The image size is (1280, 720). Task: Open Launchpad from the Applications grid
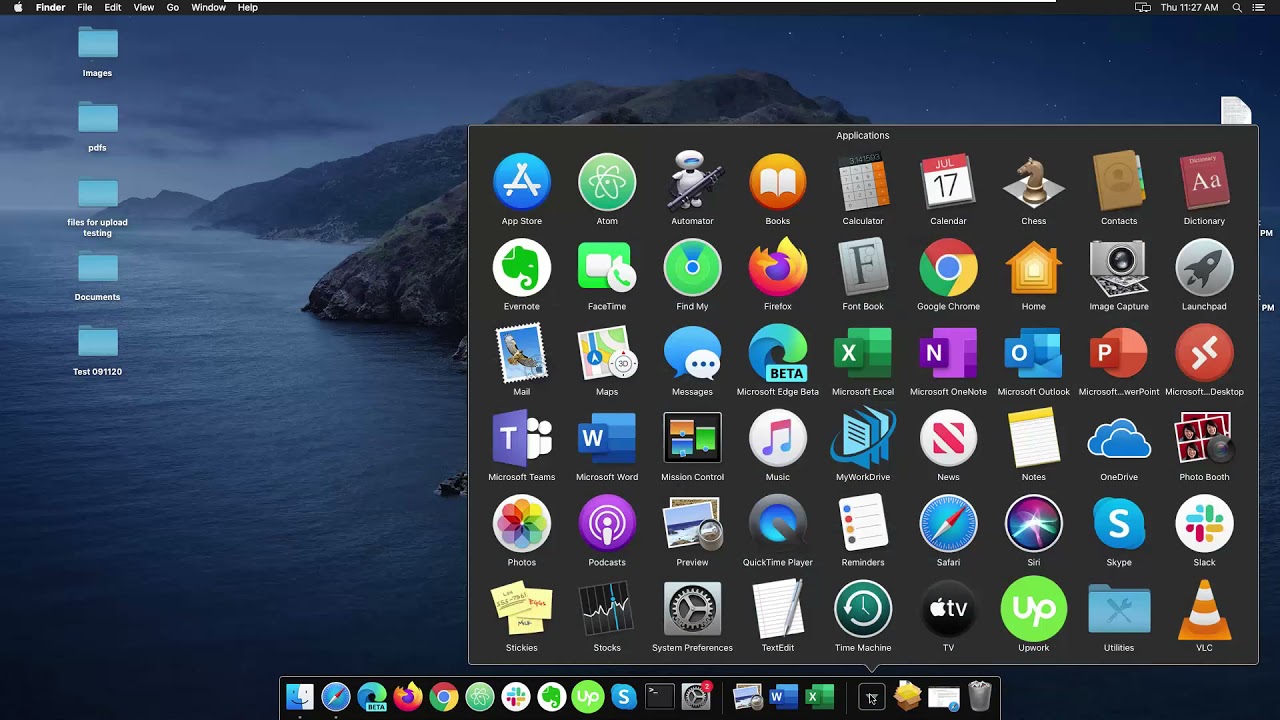pos(1204,268)
